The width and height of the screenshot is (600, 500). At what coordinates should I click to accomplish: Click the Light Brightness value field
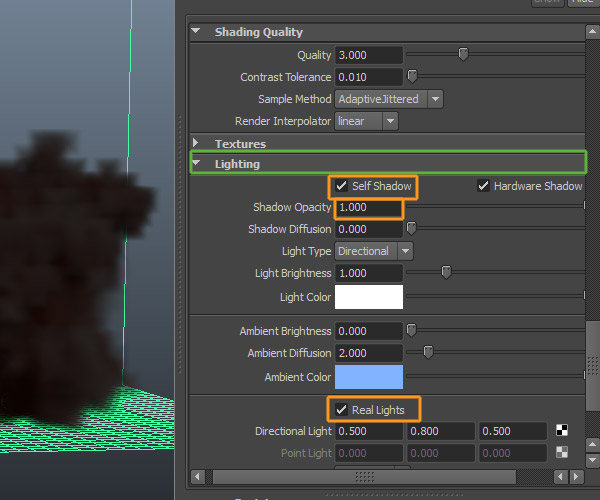tap(369, 273)
